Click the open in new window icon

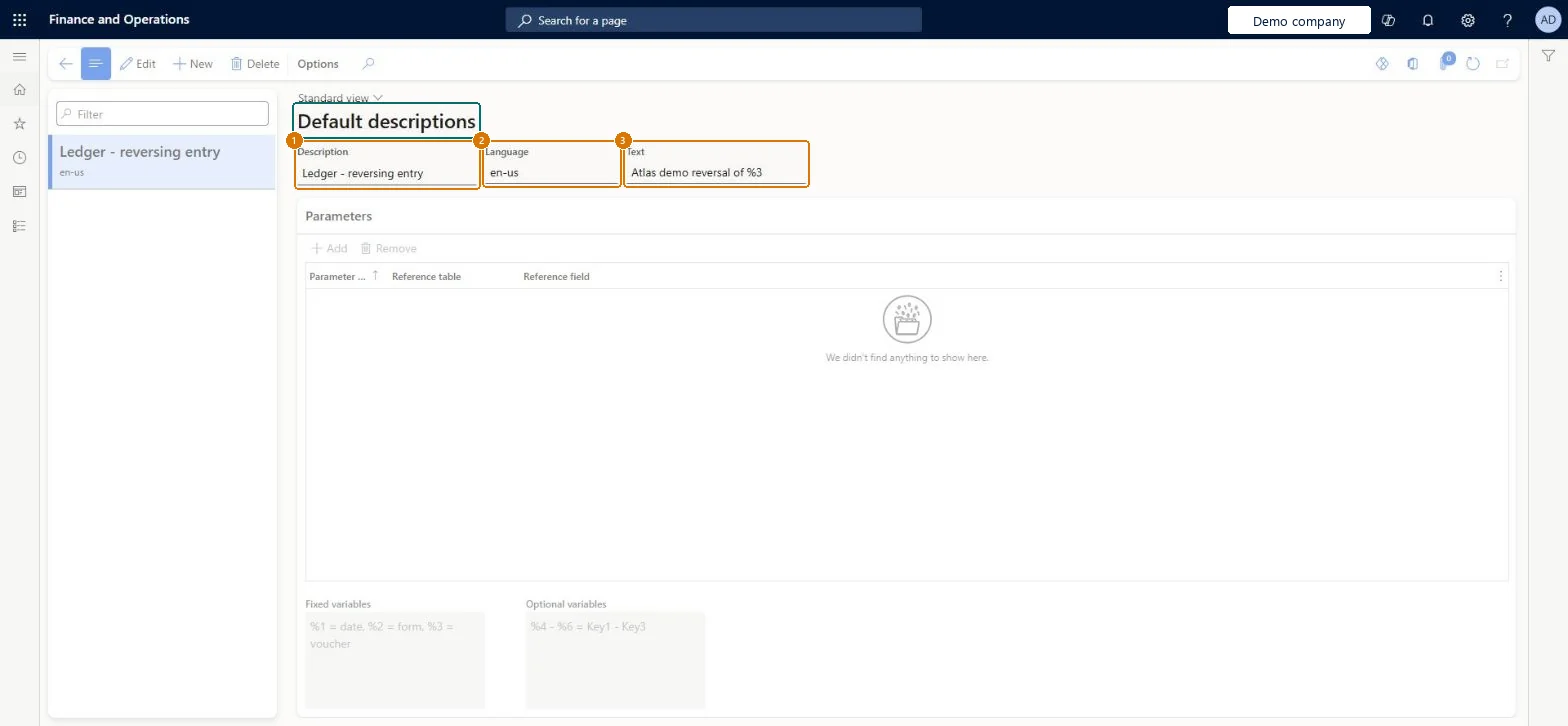click(1502, 64)
